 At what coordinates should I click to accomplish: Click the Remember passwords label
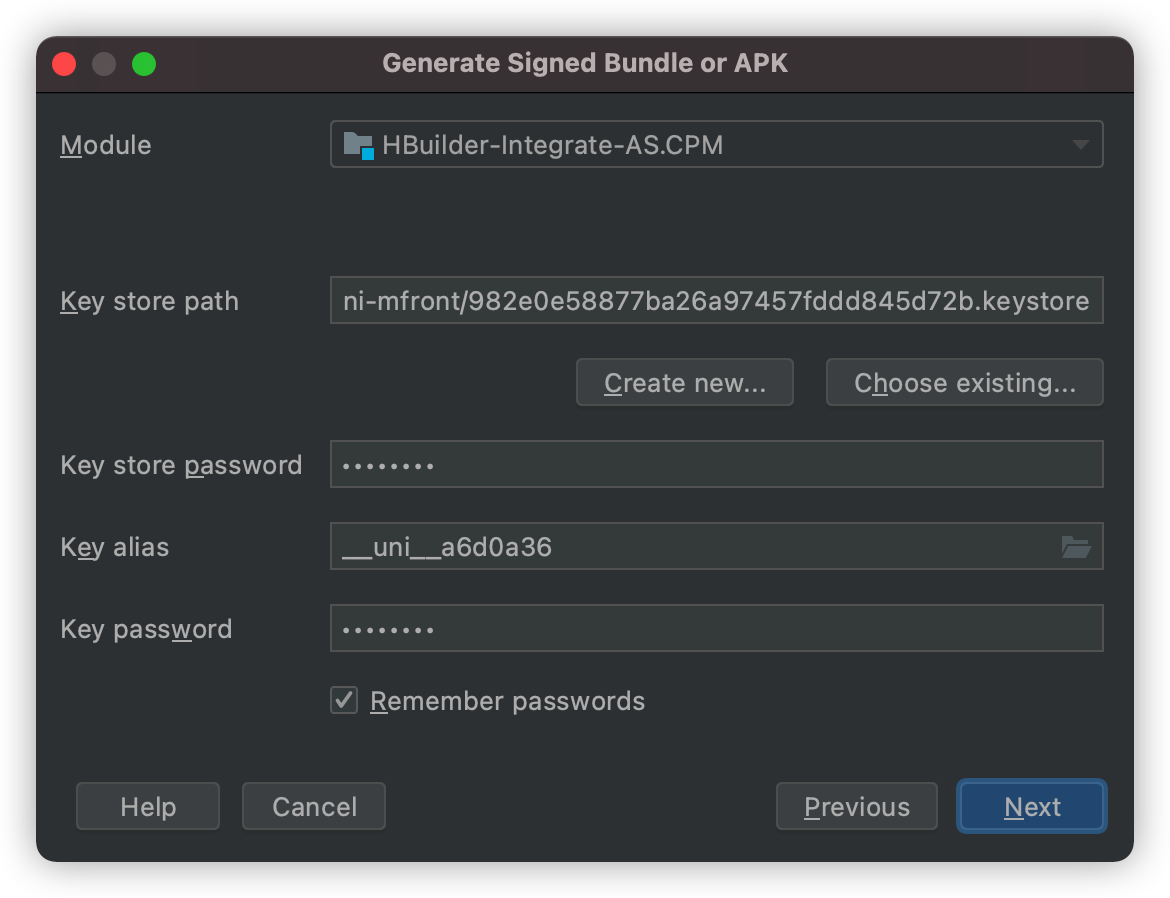tap(507, 701)
